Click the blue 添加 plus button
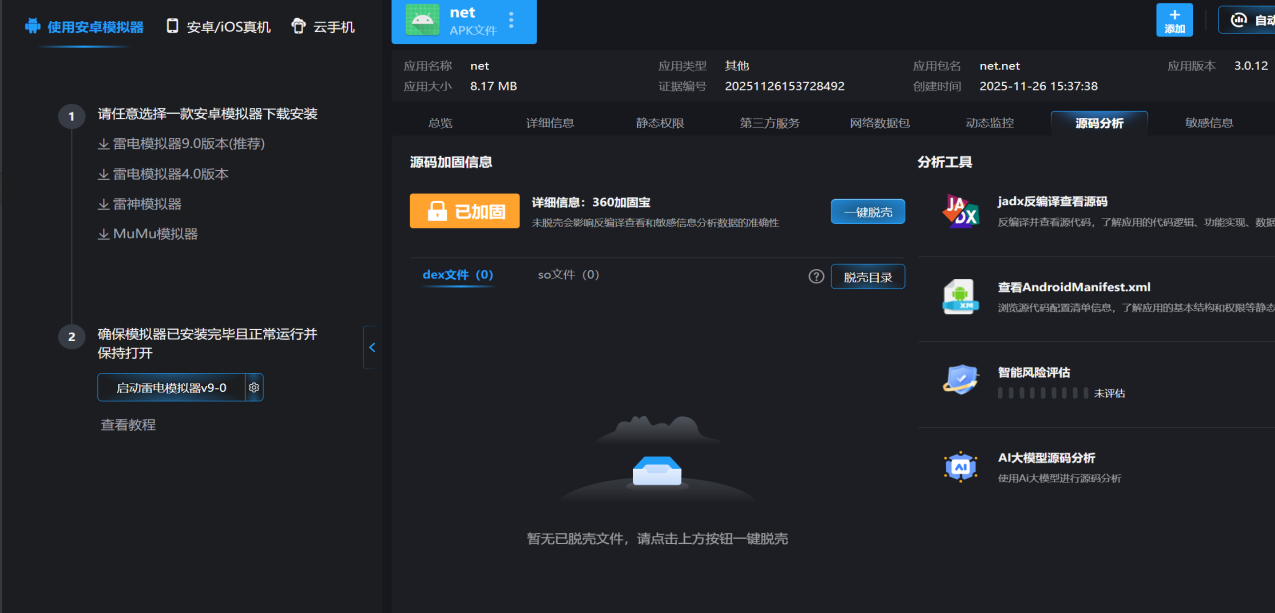 [1174, 20]
